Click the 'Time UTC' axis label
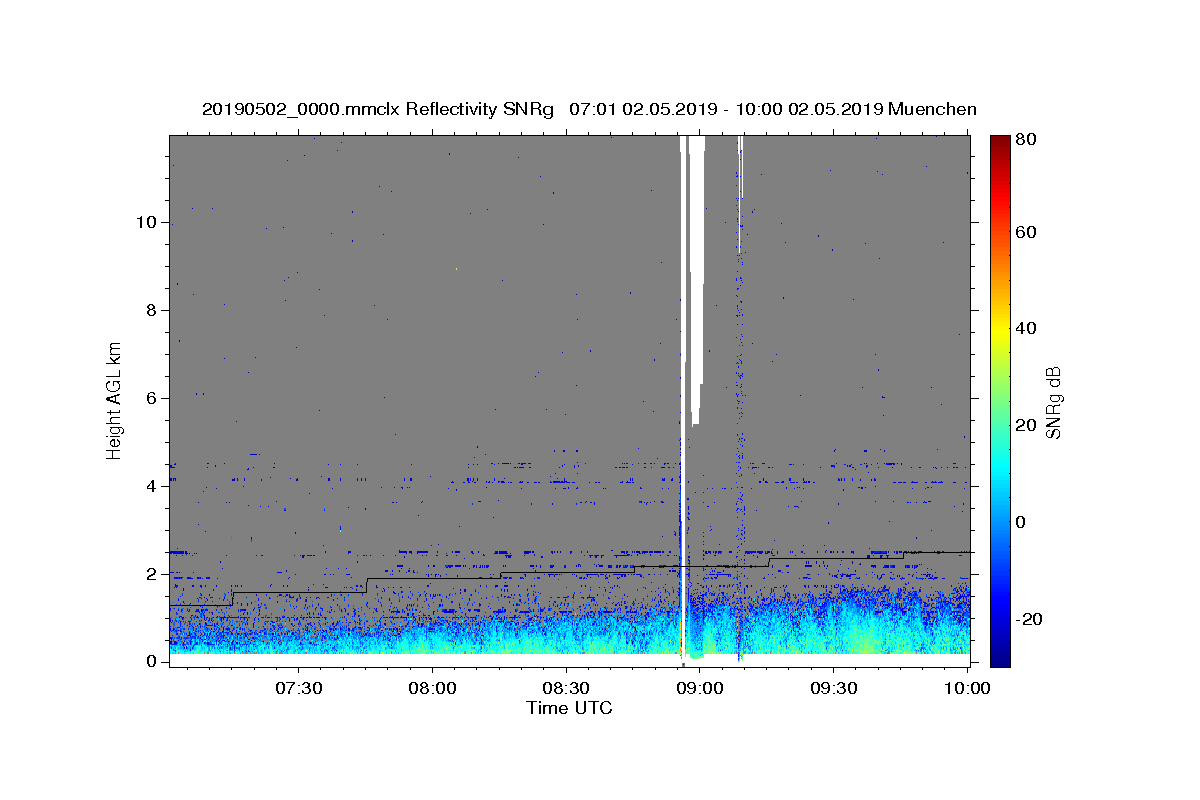Viewport: 1200px width, 800px height. click(569, 708)
